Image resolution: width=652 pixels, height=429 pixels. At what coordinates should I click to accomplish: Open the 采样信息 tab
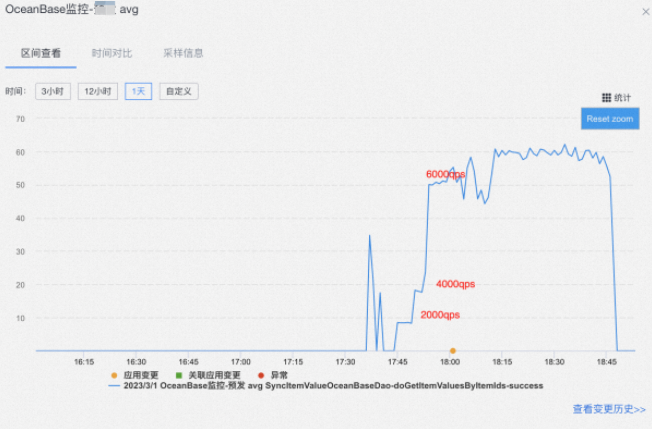tap(183, 53)
